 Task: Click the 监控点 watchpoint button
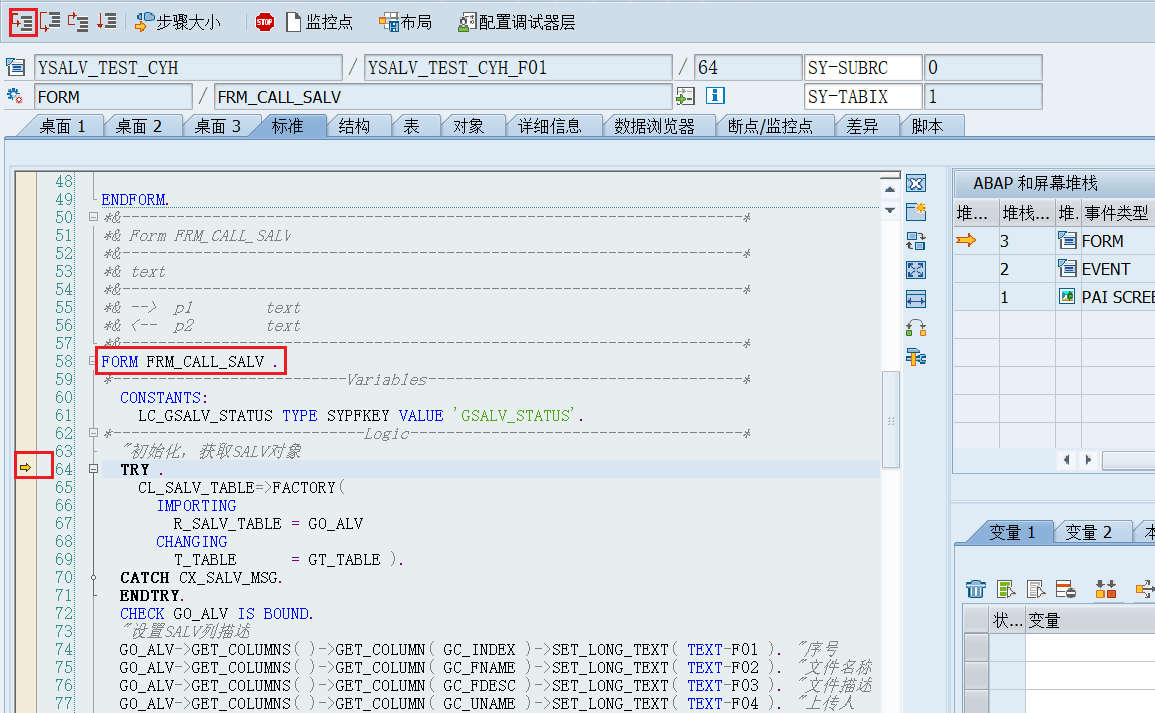pos(318,22)
